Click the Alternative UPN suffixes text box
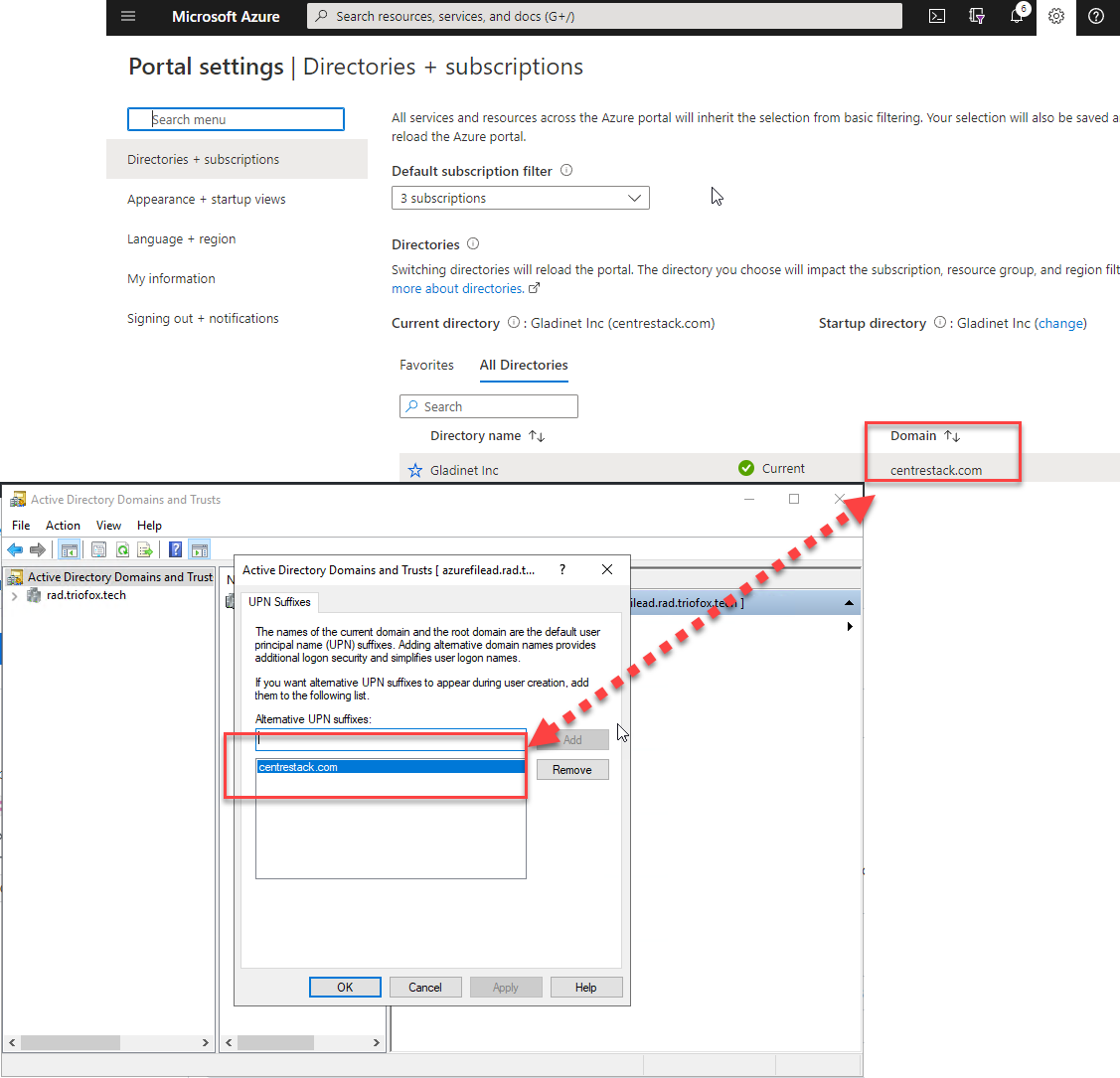This screenshot has width=1120, height=1078. (x=391, y=739)
